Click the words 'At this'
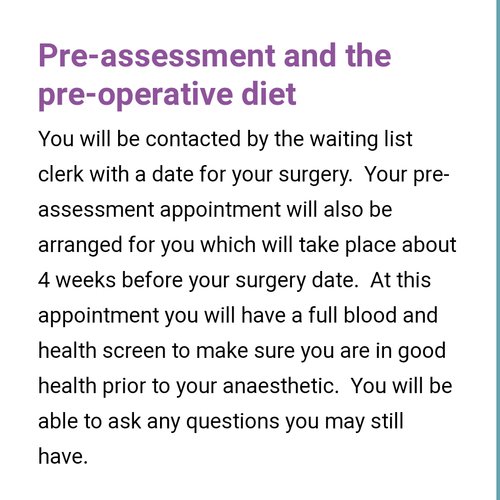Viewport: 500px width, 500px height. pos(400,280)
